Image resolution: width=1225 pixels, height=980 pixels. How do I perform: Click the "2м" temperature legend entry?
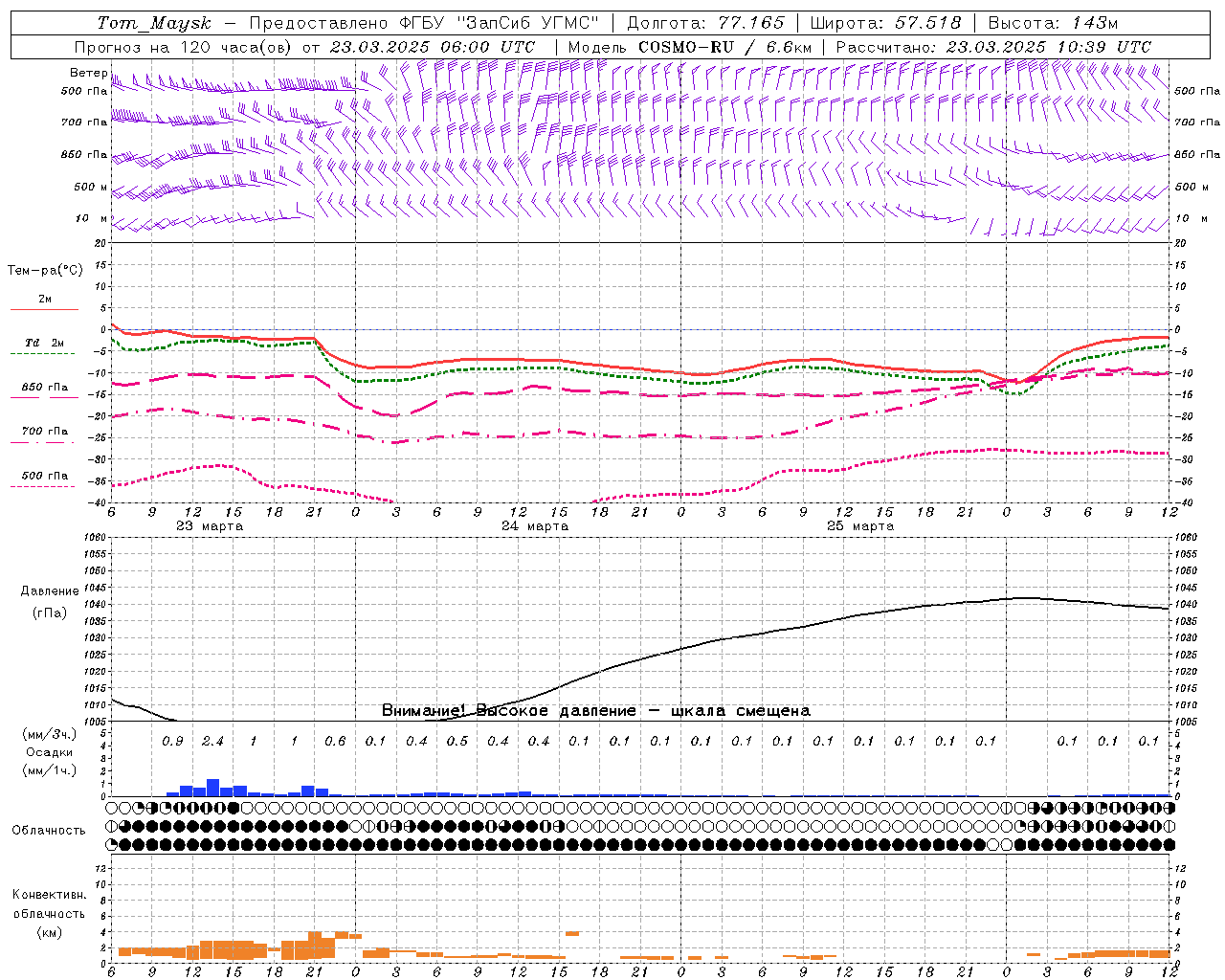[x=45, y=299]
